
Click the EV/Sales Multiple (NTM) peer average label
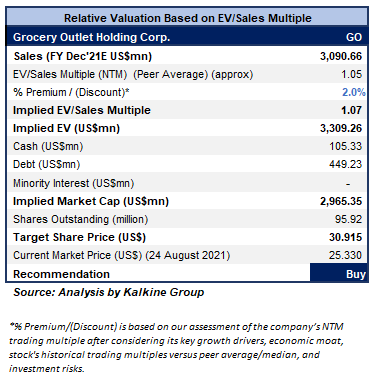(x=133, y=74)
